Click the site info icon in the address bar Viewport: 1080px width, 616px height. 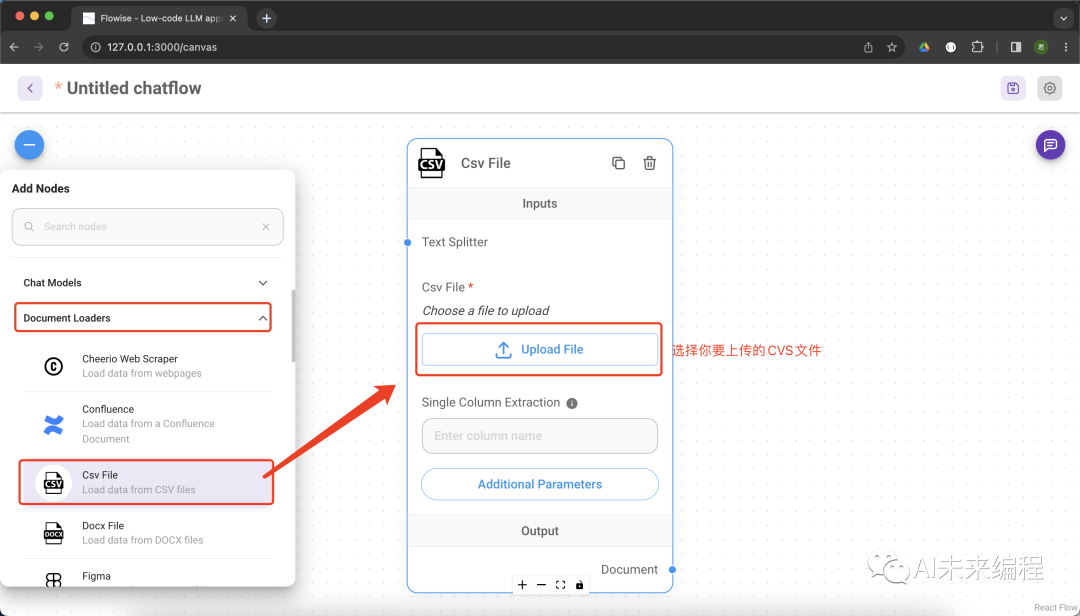pyautogui.click(x=96, y=47)
